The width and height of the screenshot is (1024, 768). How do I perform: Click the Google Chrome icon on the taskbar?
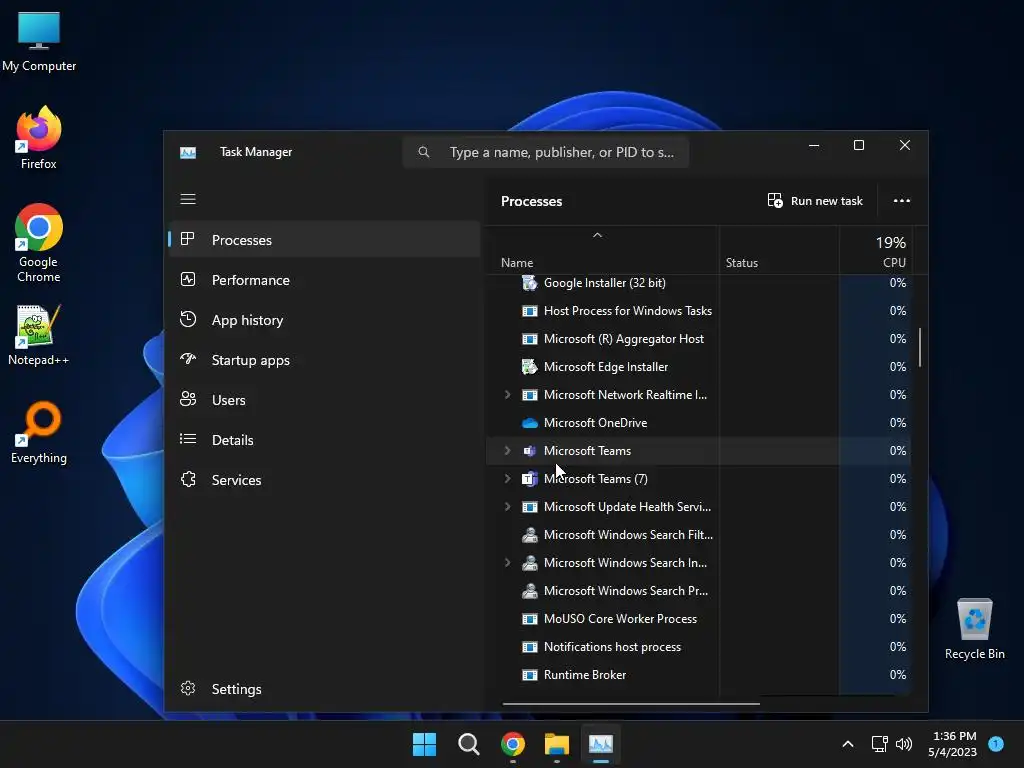[x=513, y=744]
